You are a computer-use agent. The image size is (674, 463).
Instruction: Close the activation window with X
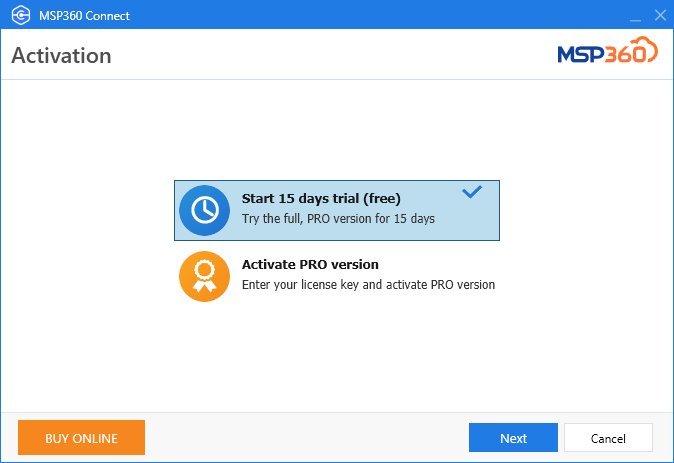(x=660, y=15)
